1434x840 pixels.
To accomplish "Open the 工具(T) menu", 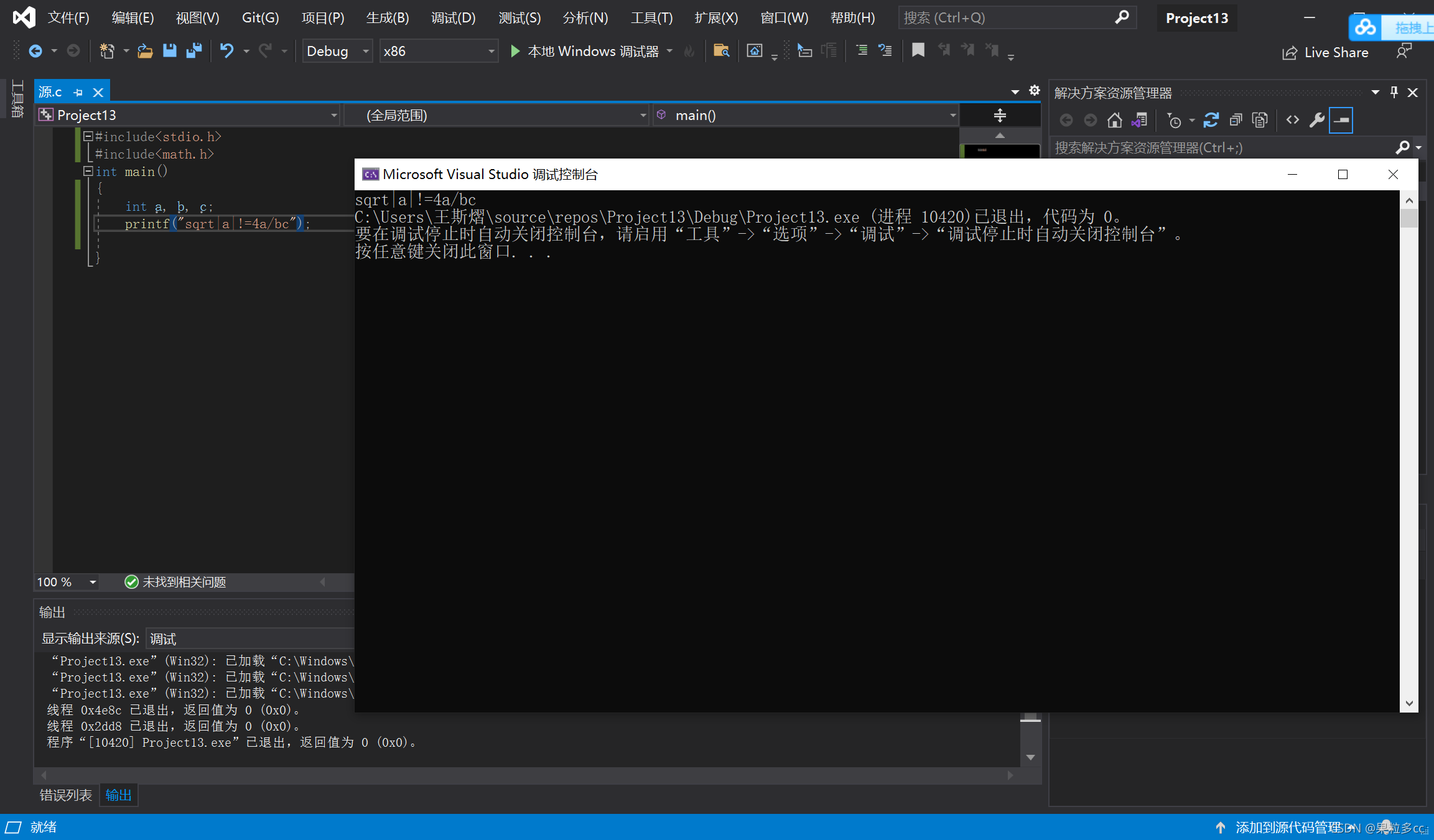I will point(651,17).
